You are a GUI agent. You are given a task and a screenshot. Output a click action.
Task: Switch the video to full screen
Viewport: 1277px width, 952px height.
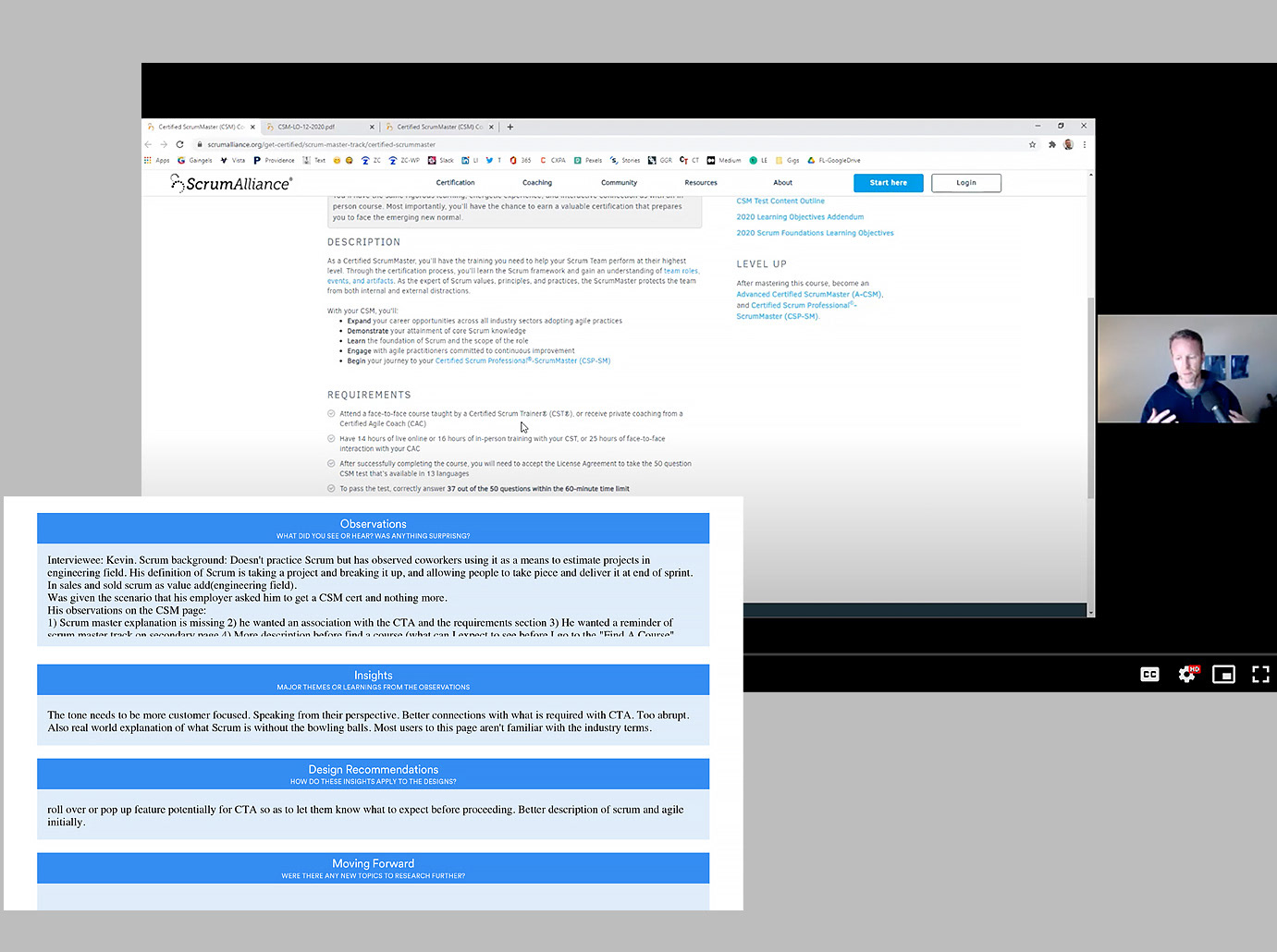pos(1260,675)
